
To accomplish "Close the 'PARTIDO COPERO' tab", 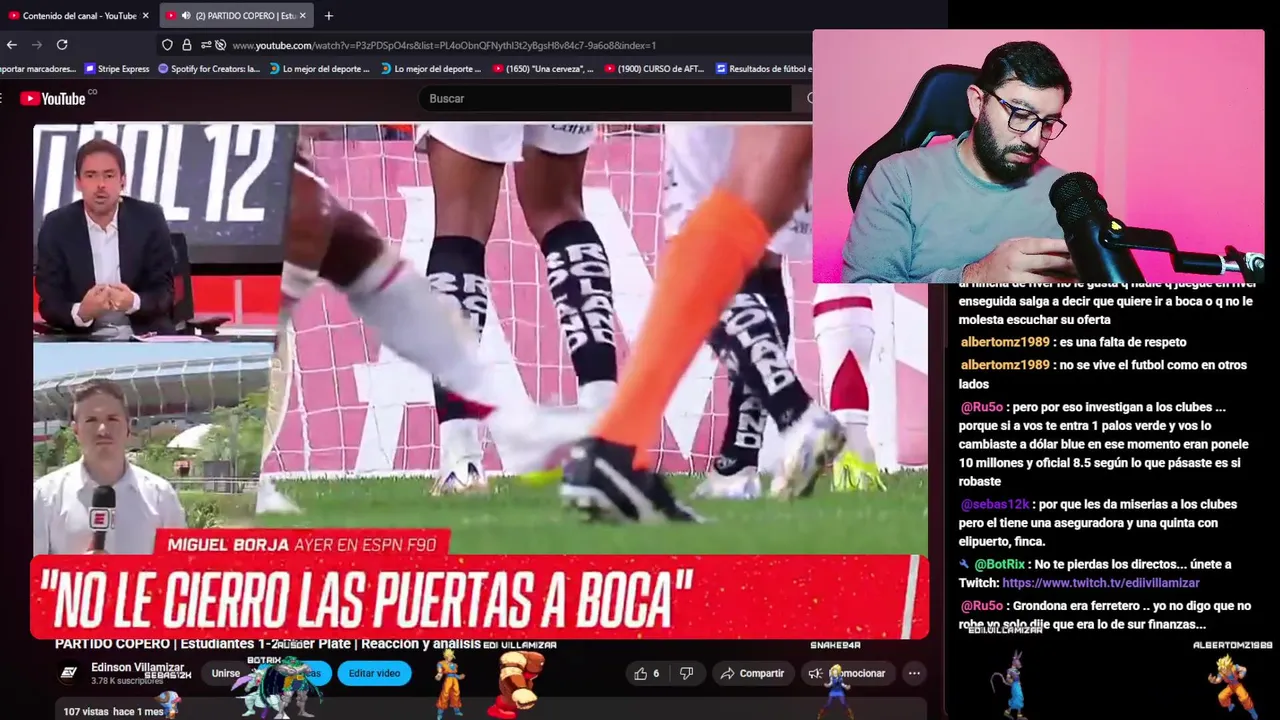I will [x=302, y=16].
